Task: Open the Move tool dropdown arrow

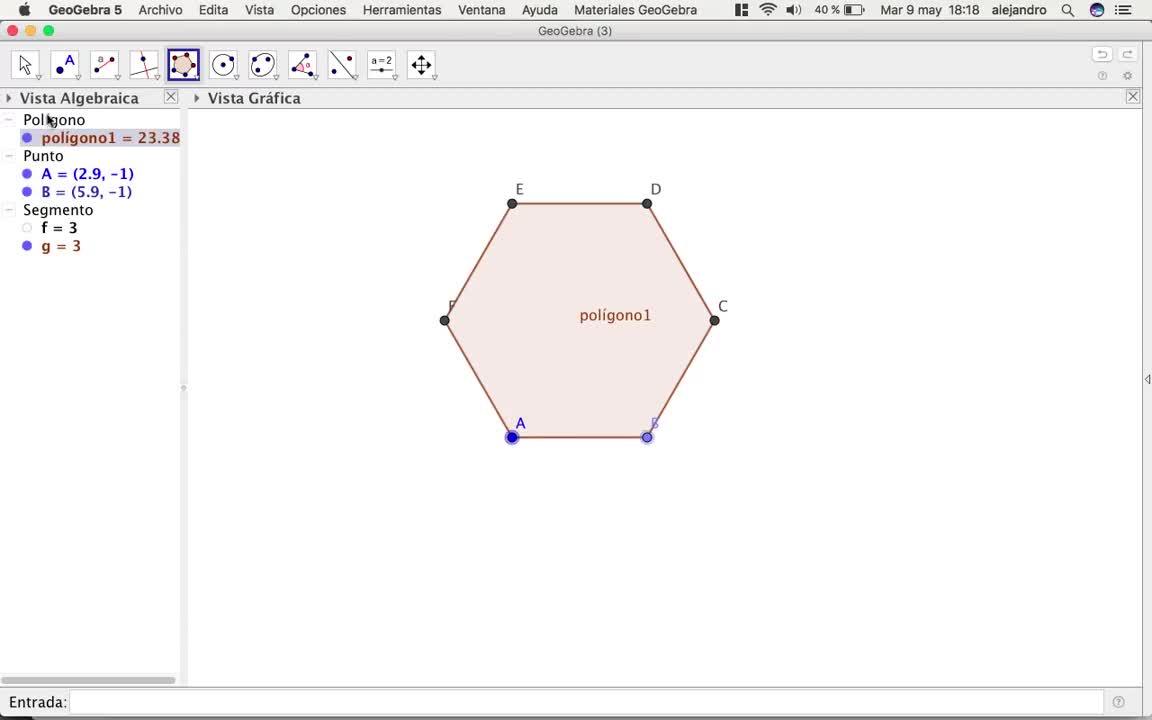Action: (x=39, y=77)
